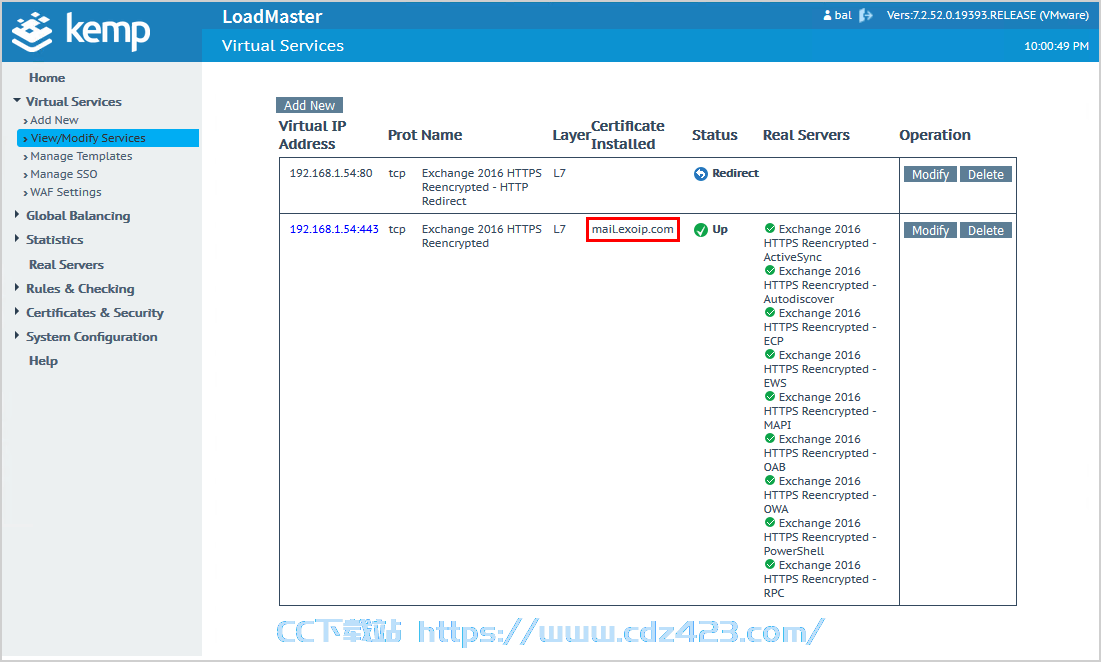Click green check for MAPI real server
Image resolution: width=1101 pixels, height=662 pixels.
tap(770, 397)
